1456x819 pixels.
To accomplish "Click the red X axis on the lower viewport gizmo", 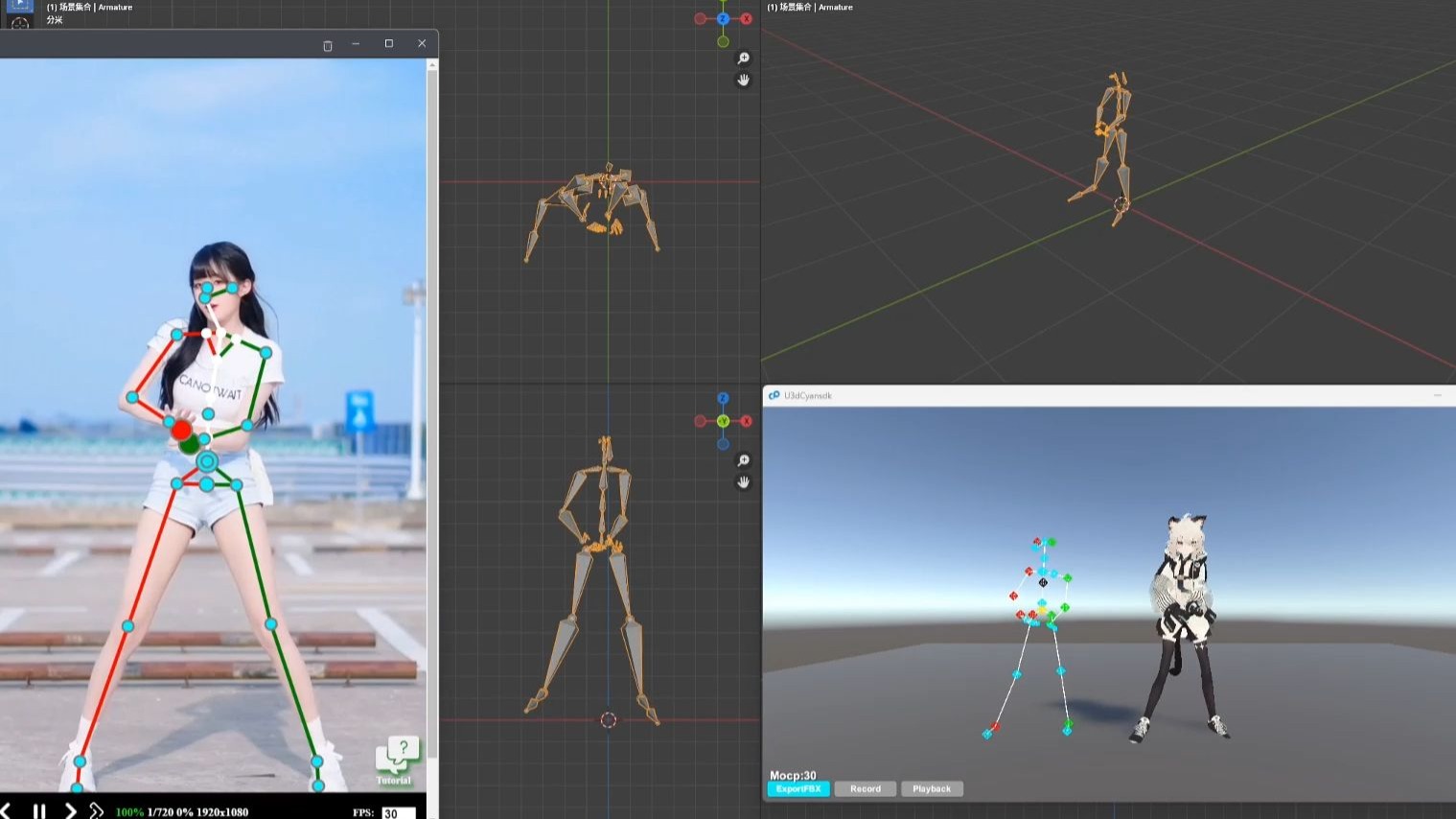I will 746,421.
